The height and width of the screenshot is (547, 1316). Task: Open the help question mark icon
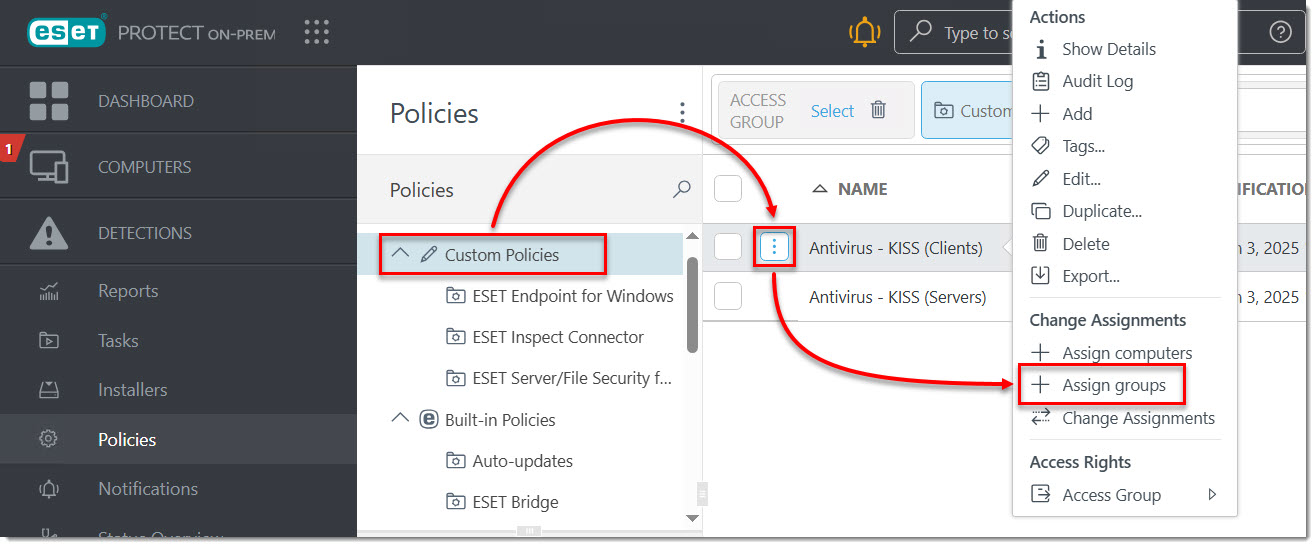pos(1280,32)
